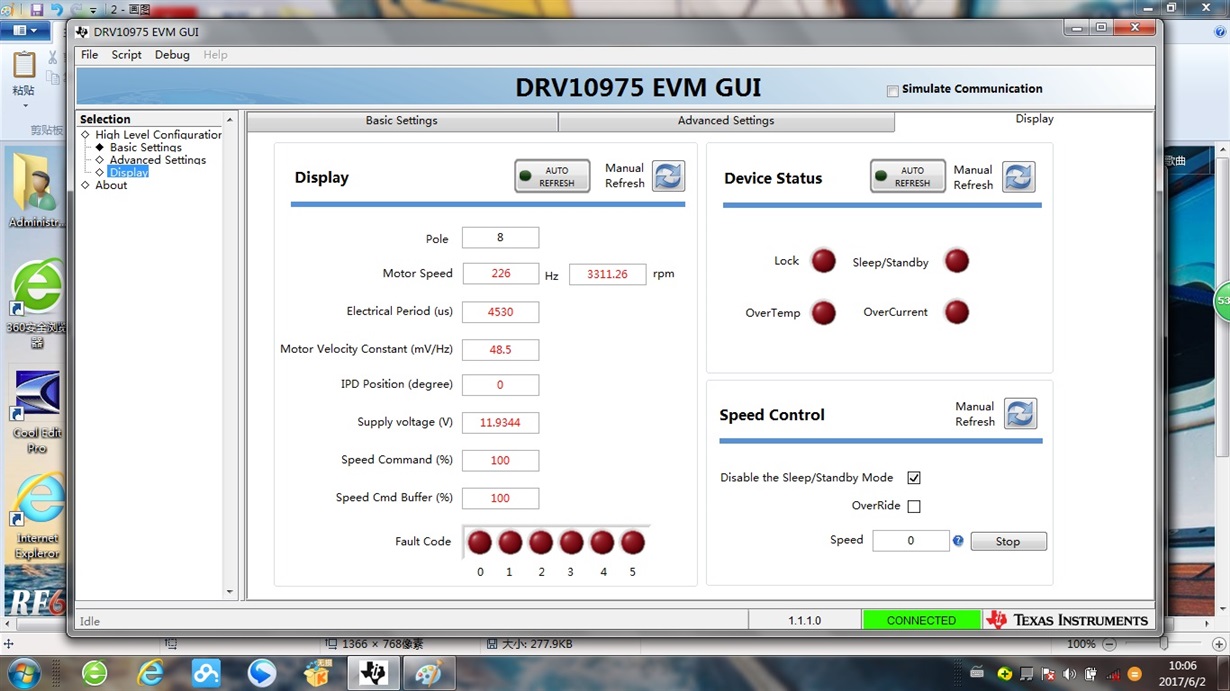Click the IPD Position field
Viewport: 1230px width, 691px height.
point(500,385)
